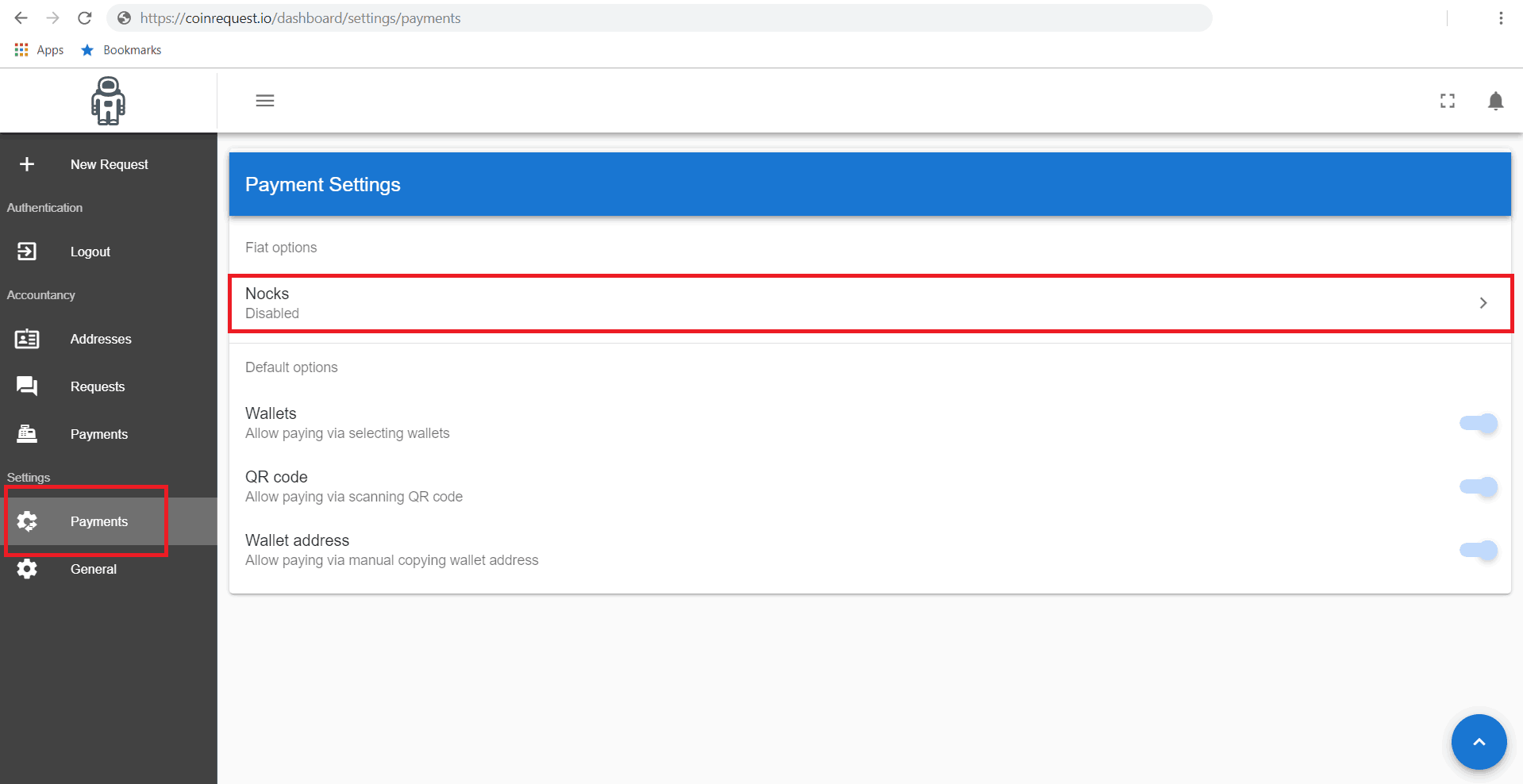Open the Bookmarks link in the bookmarks bar
Viewport: 1523px width, 784px height.
pos(132,50)
